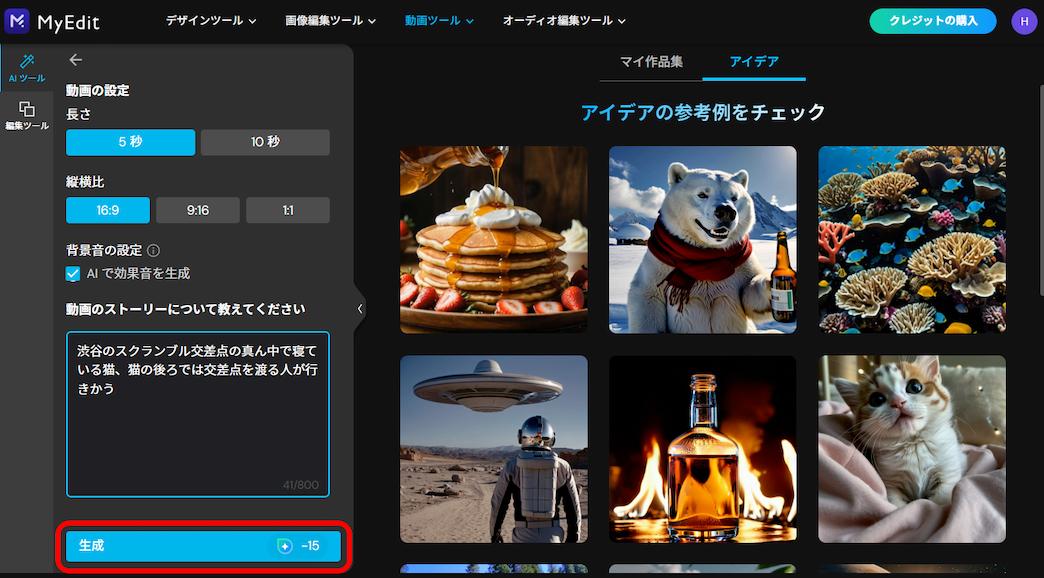Open the 編集ツール sidebar panel
1044x578 pixels.
tap(27, 116)
